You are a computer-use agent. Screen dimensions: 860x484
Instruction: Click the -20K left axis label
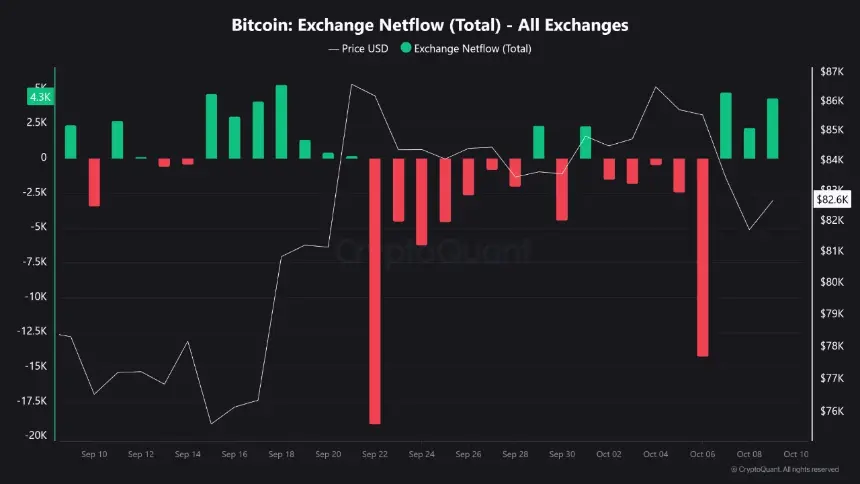pyautogui.click(x=36, y=435)
